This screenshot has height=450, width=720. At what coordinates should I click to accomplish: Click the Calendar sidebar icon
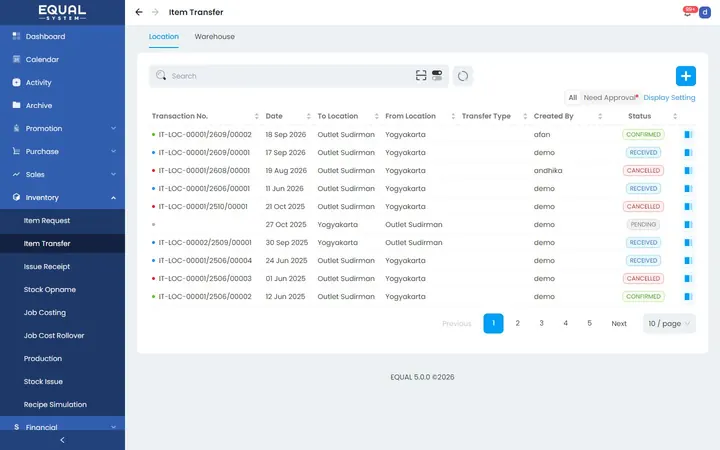17,59
